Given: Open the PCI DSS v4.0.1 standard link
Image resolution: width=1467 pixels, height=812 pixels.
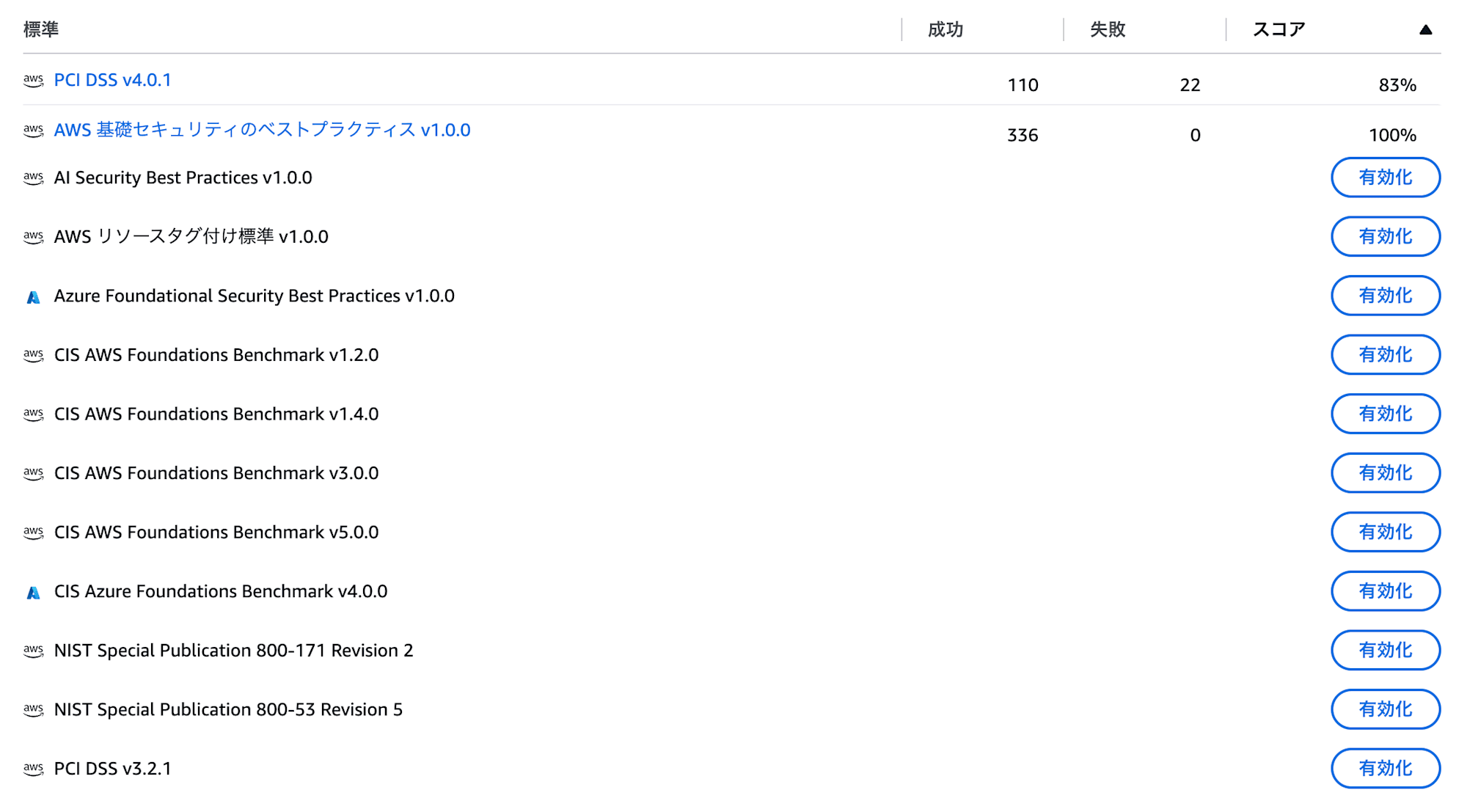Looking at the screenshot, I should click(x=112, y=80).
